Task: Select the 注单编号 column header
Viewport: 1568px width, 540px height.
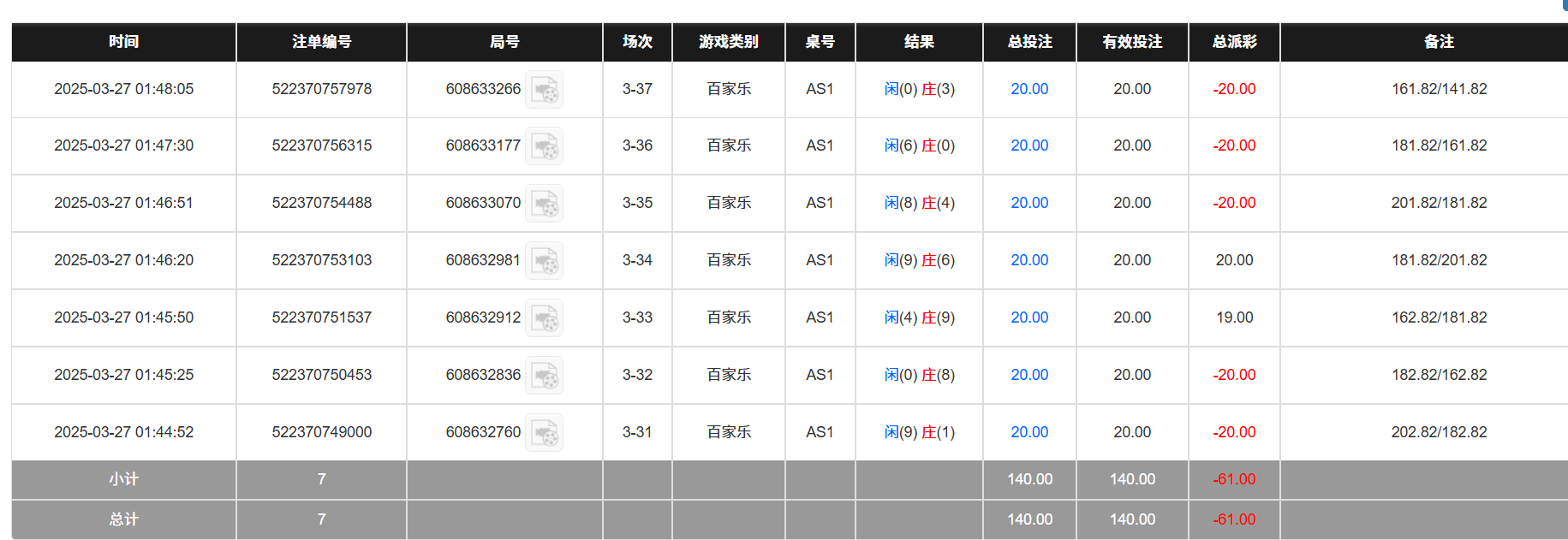Action: point(321,42)
